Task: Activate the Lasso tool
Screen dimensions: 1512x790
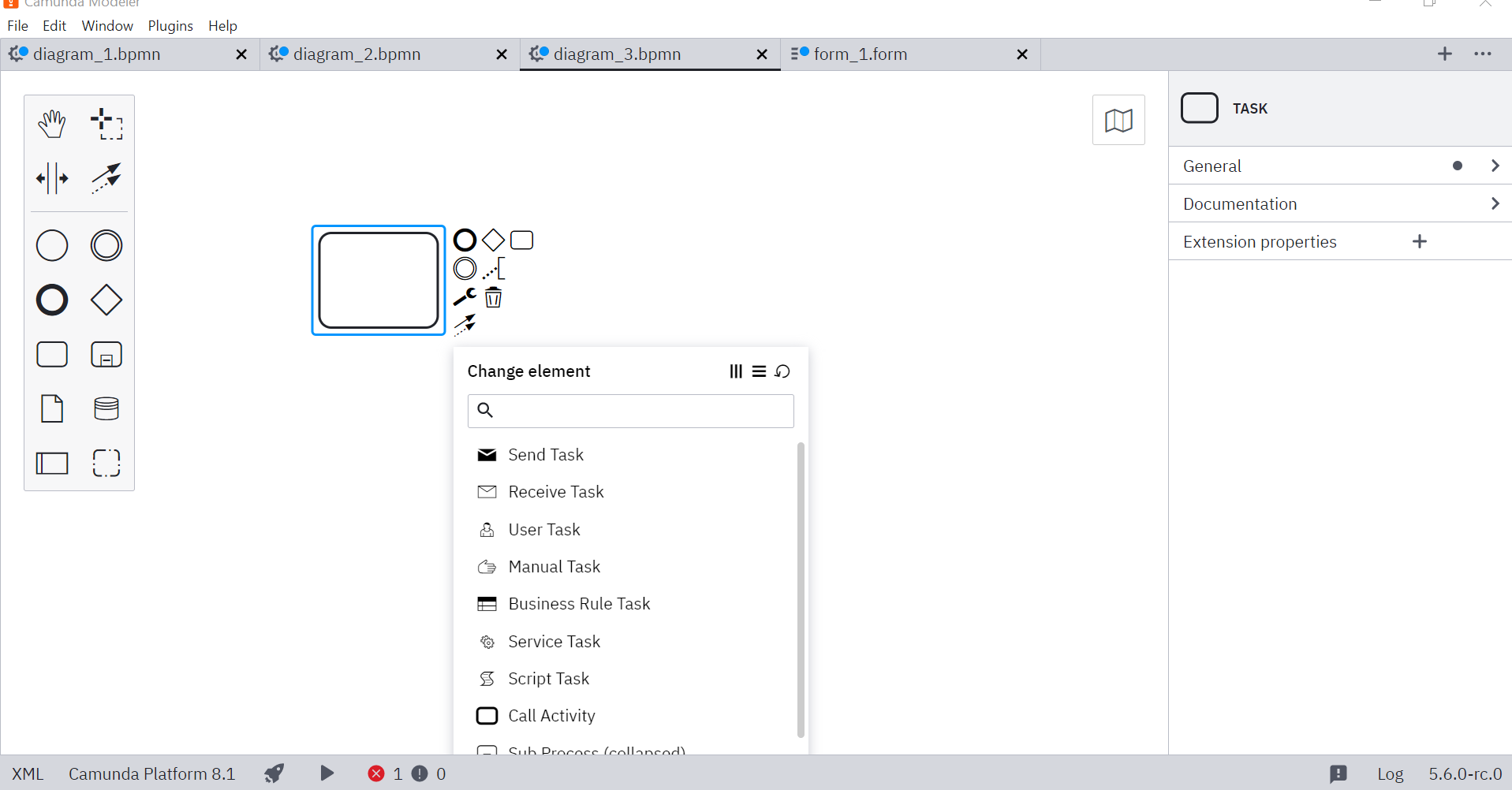Action: (106, 123)
